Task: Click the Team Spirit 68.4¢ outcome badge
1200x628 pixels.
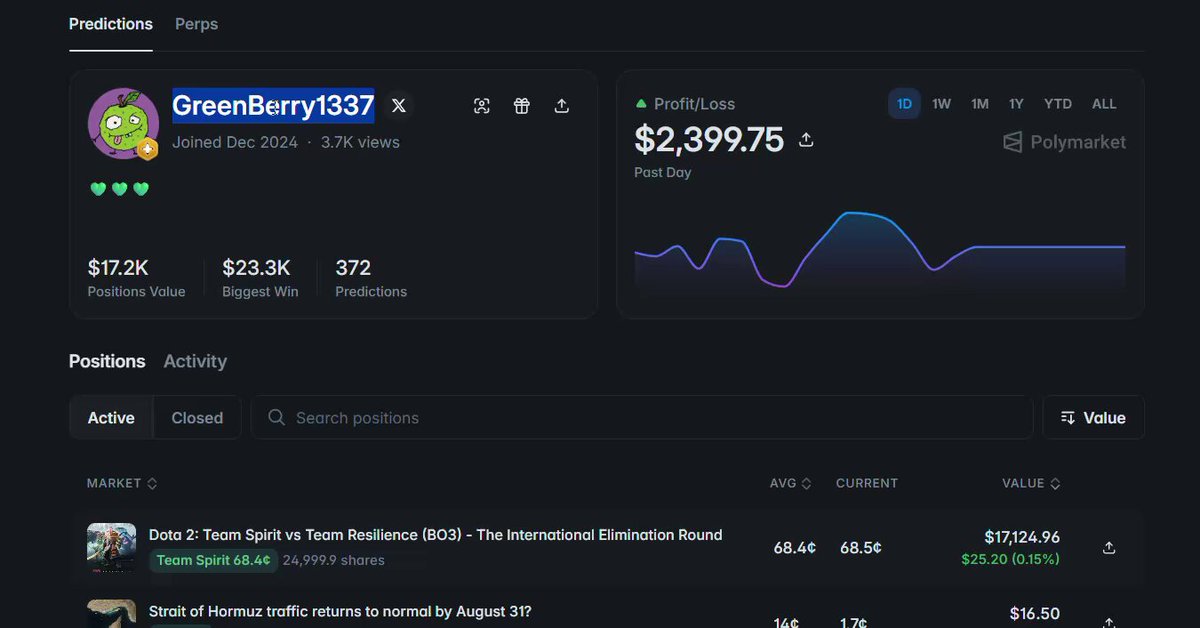Action: coord(213,560)
